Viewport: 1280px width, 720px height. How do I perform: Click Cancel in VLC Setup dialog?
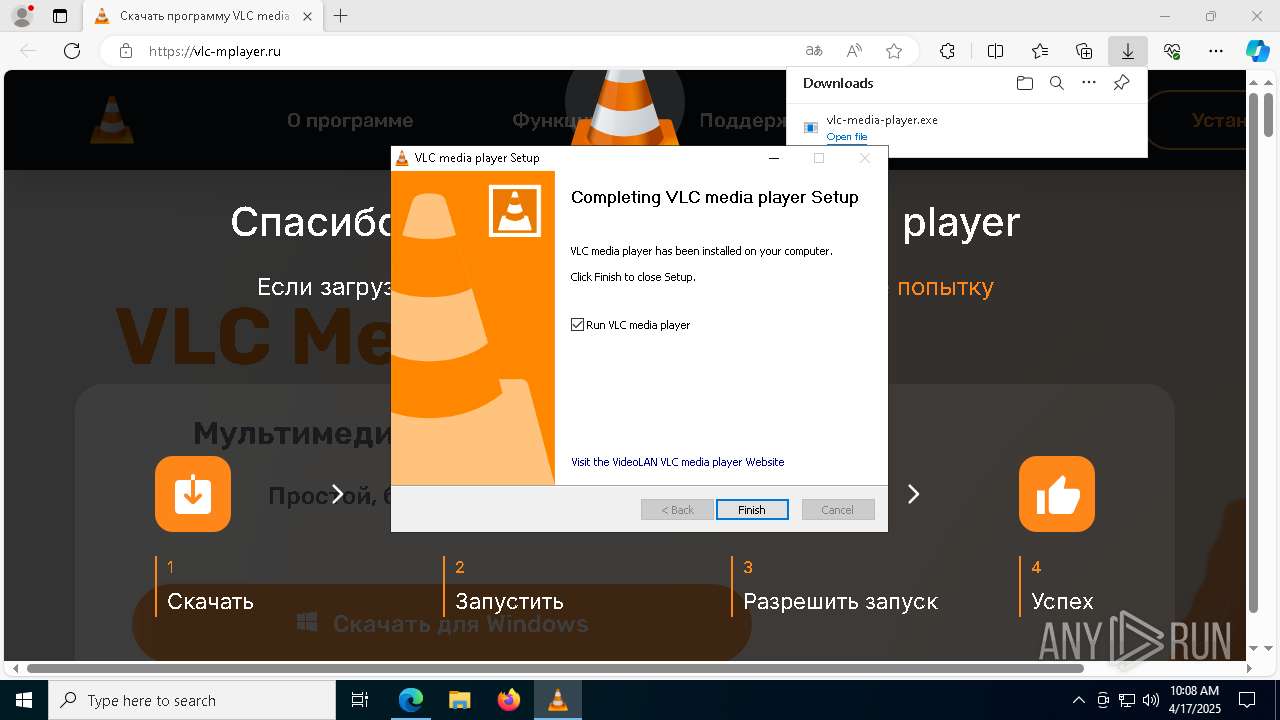coord(838,510)
